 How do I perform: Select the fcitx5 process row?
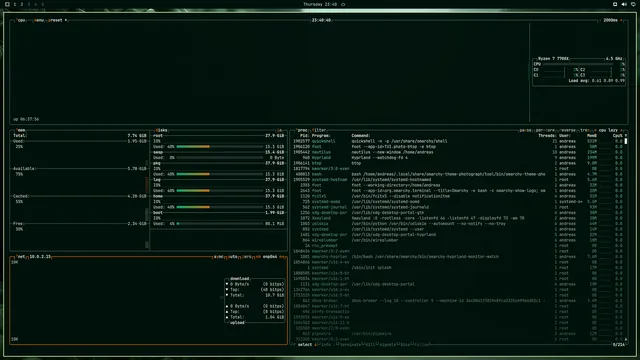(458, 196)
